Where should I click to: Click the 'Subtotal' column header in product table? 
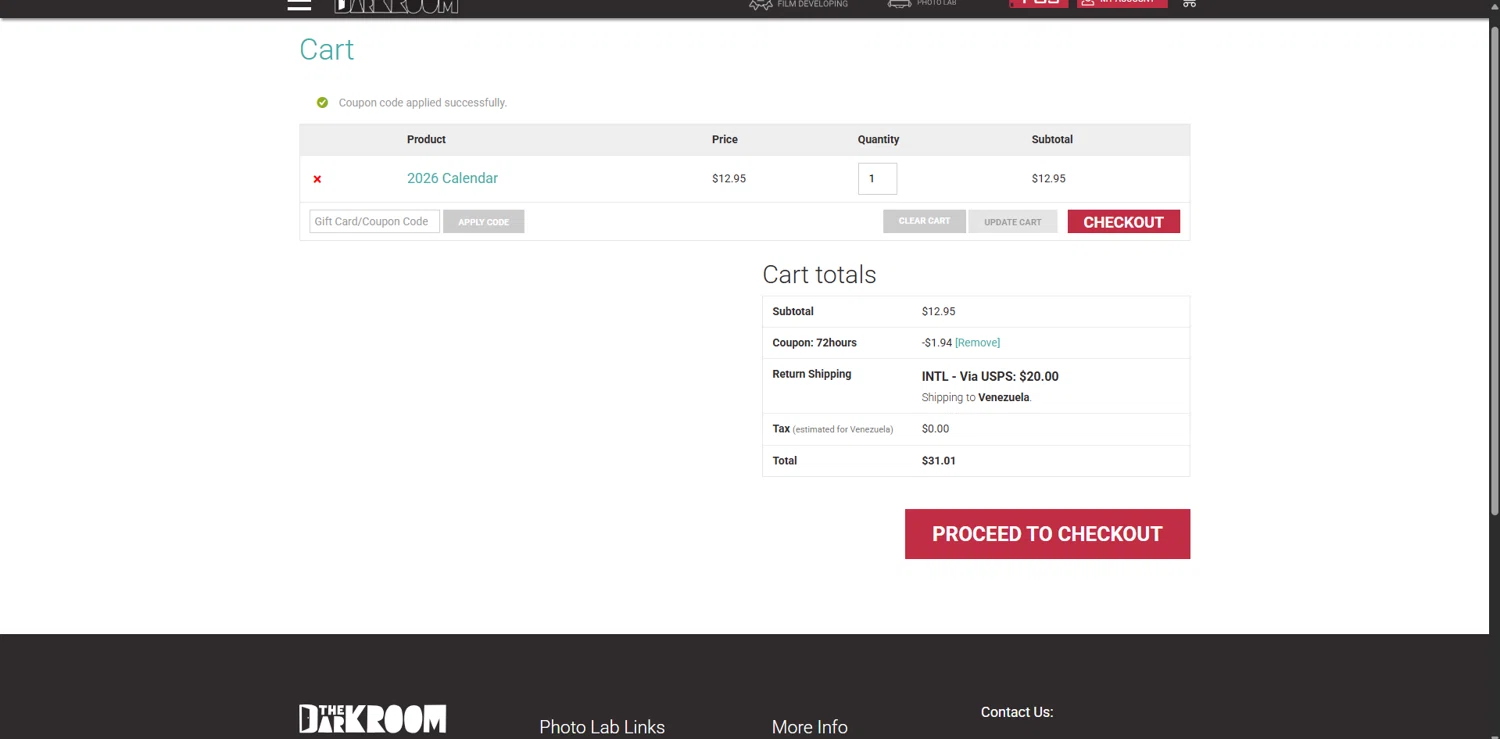pos(1052,140)
